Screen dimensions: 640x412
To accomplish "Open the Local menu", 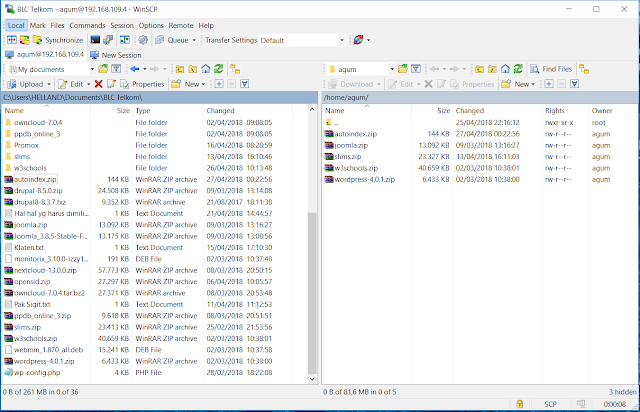I will (x=16, y=25).
